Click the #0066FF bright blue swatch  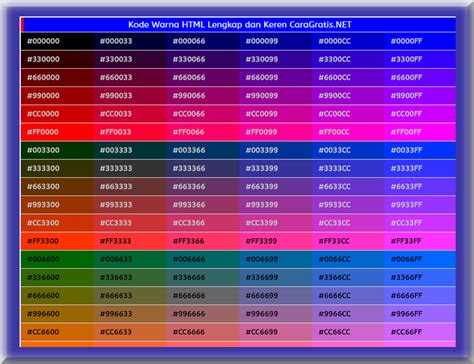click(x=420, y=259)
